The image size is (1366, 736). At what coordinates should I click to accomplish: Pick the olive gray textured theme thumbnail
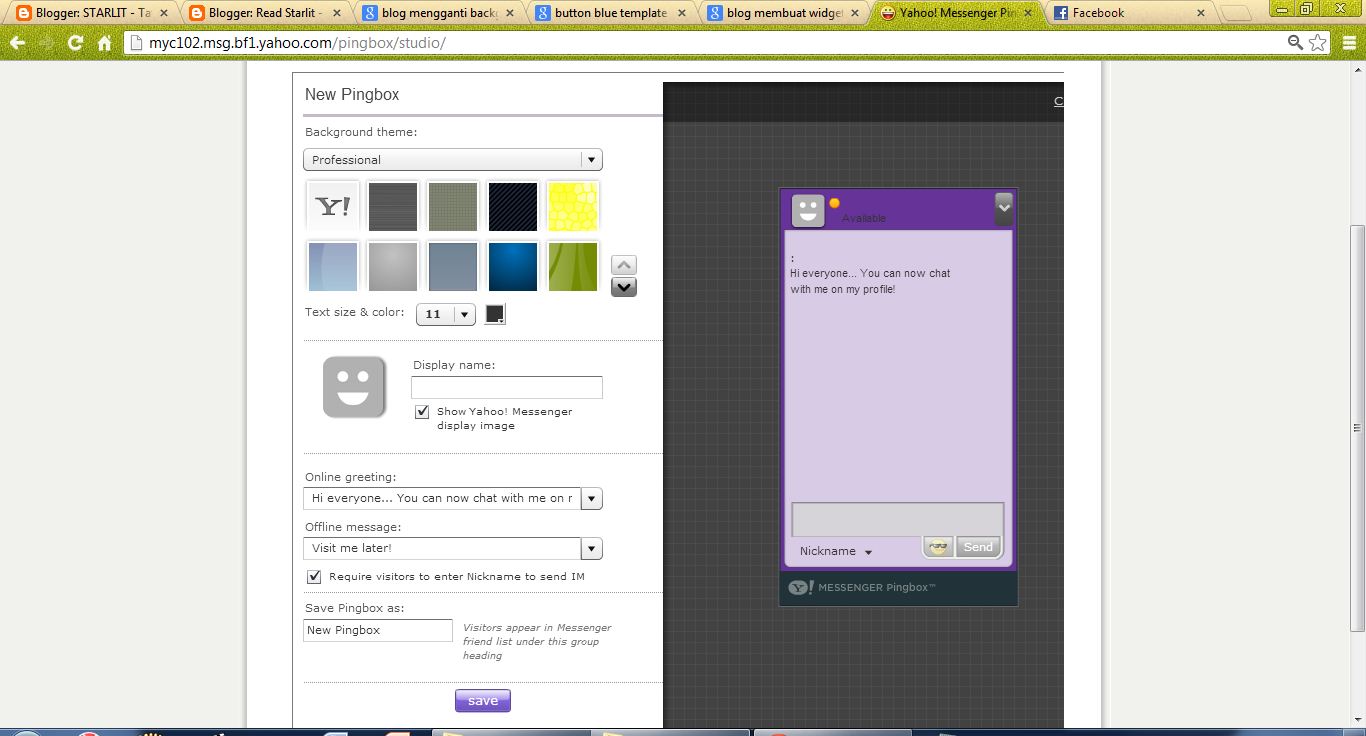(453, 206)
